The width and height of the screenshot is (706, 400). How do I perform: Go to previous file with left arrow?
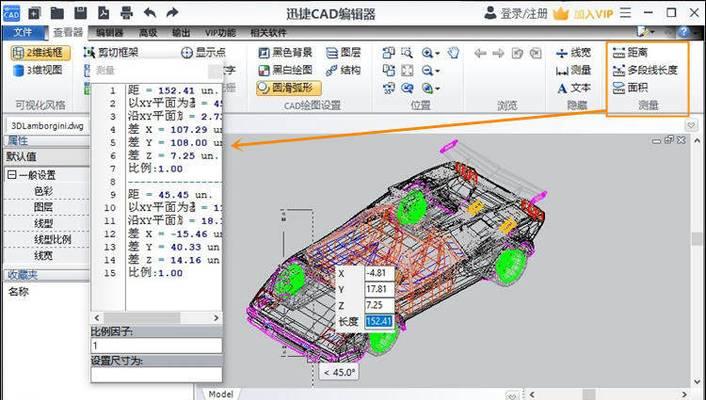(x=480, y=54)
